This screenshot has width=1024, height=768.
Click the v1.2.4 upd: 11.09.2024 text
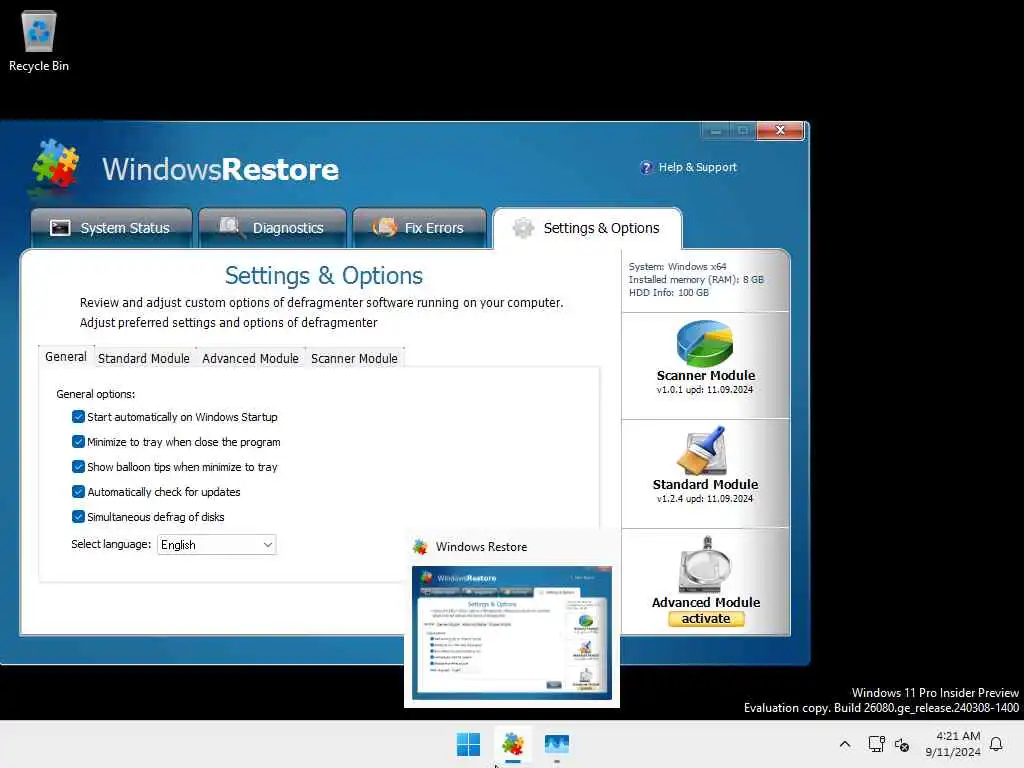tap(705, 499)
